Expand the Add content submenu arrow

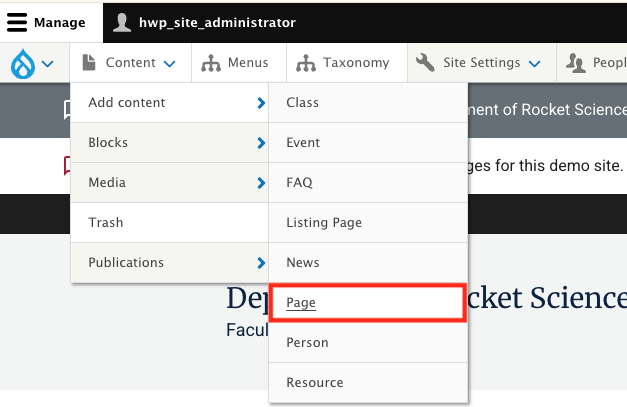pos(261,103)
